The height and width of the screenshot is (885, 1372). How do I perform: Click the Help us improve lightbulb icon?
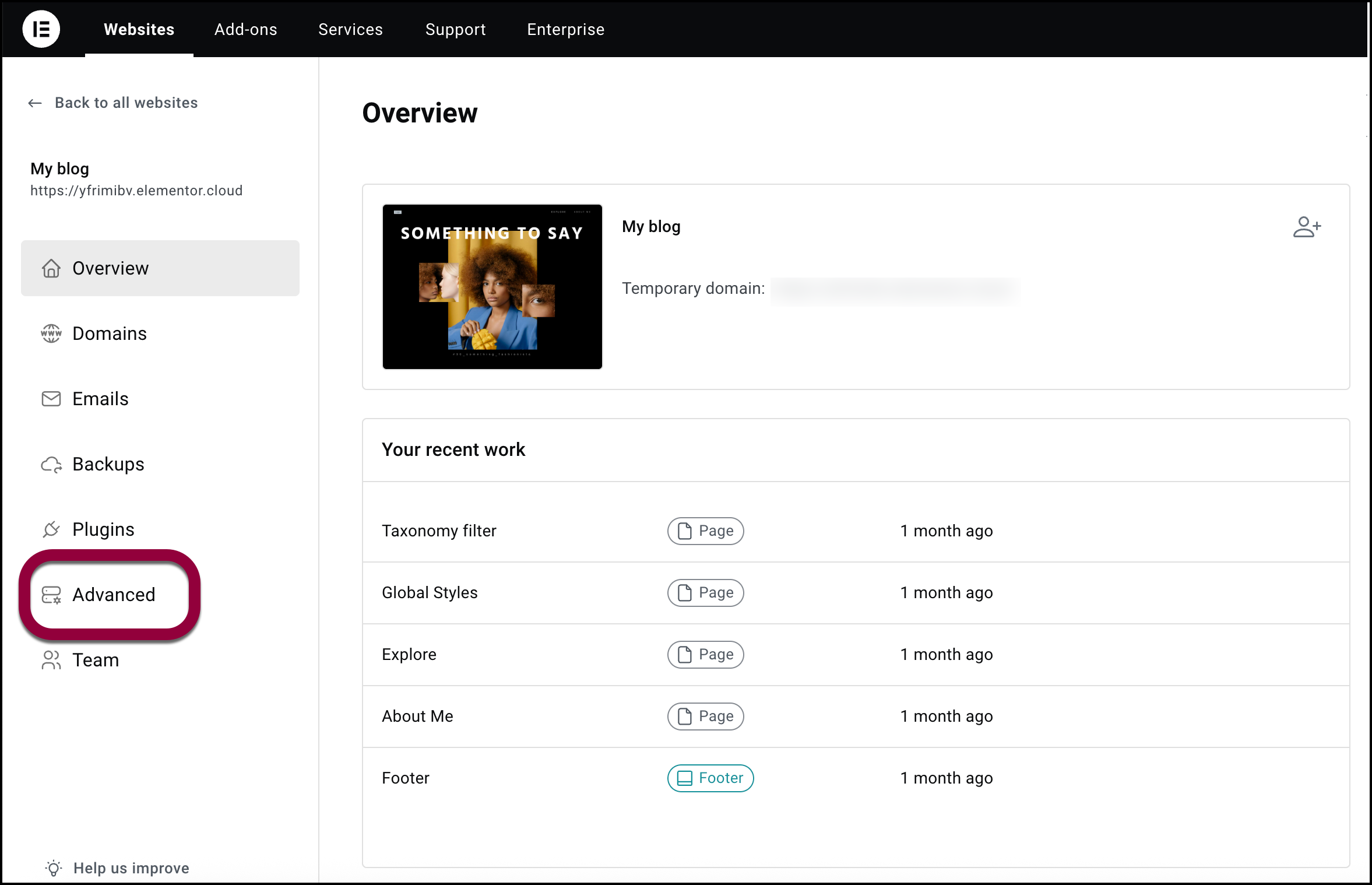[54, 868]
